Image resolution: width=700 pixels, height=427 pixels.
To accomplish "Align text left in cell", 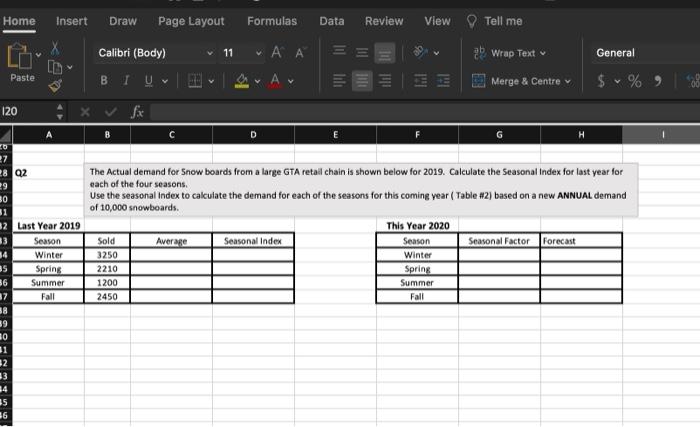I will click(x=339, y=81).
